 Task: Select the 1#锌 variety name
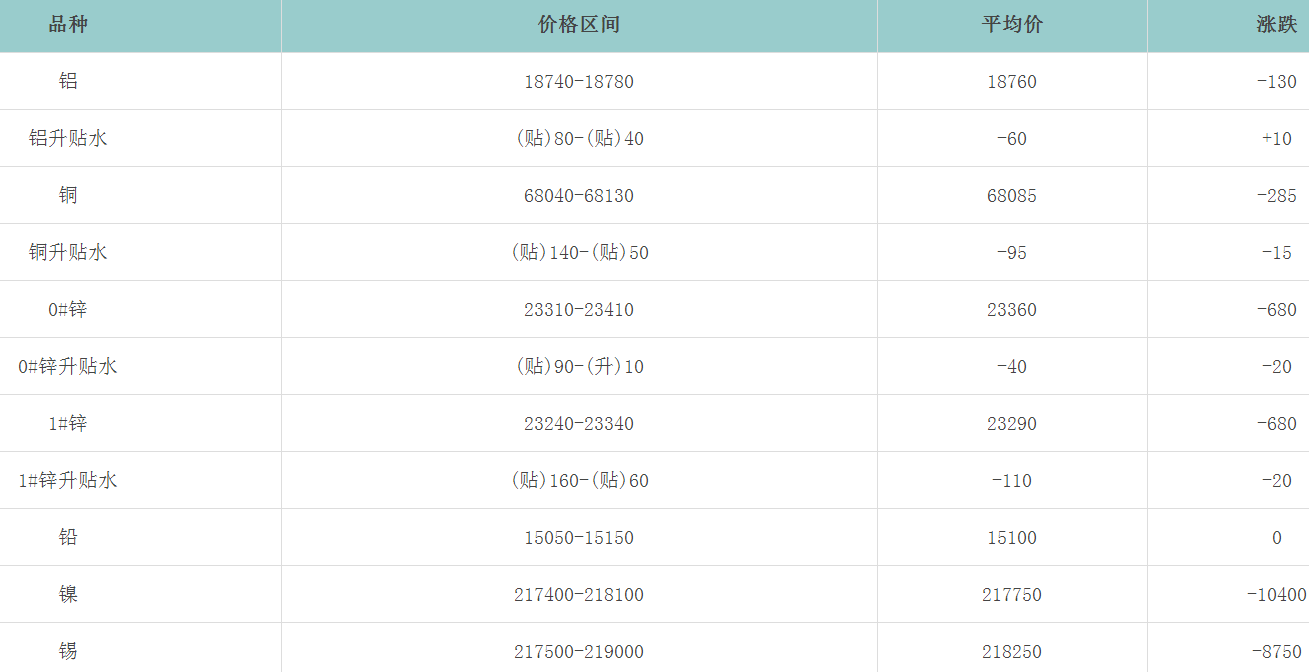pyautogui.click(x=68, y=423)
